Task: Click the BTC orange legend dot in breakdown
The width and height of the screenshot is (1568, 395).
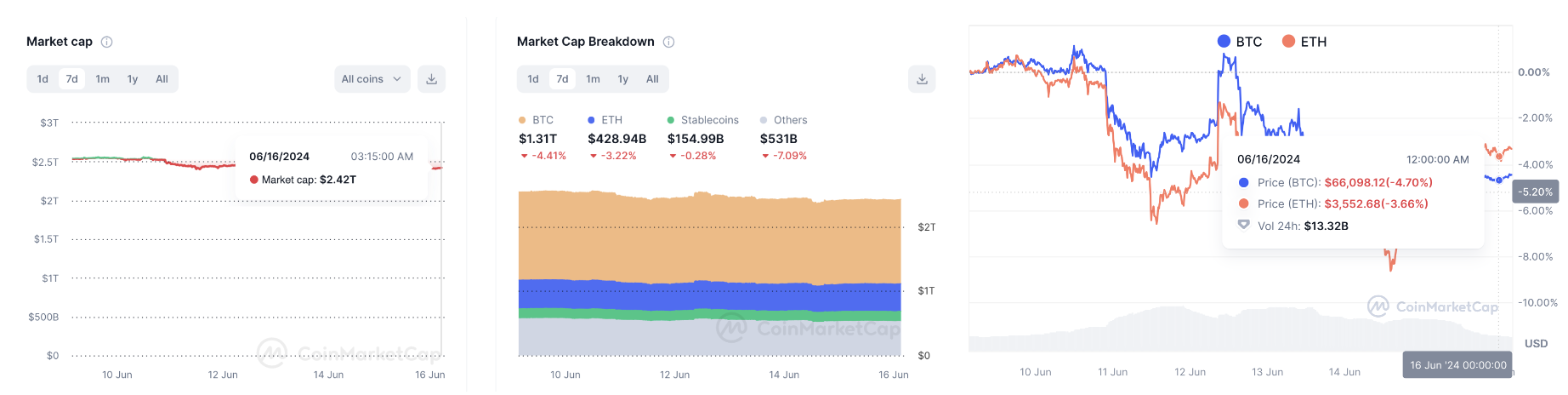Action: click(522, 120)
